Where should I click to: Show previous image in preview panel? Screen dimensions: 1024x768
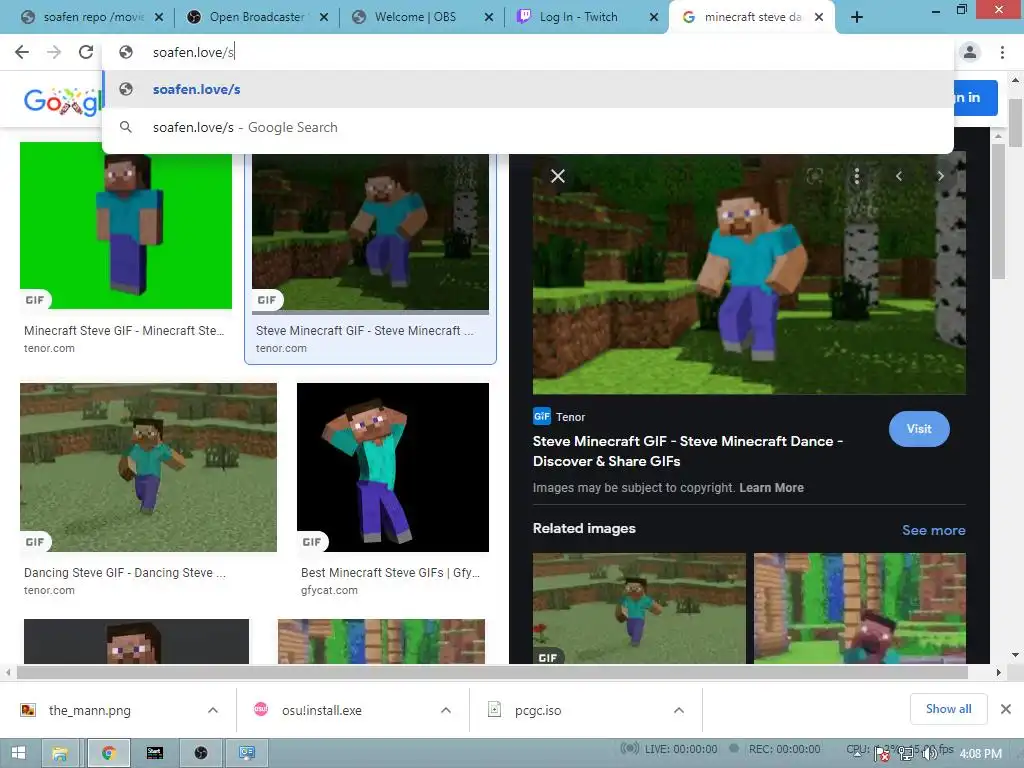[899, 176]
